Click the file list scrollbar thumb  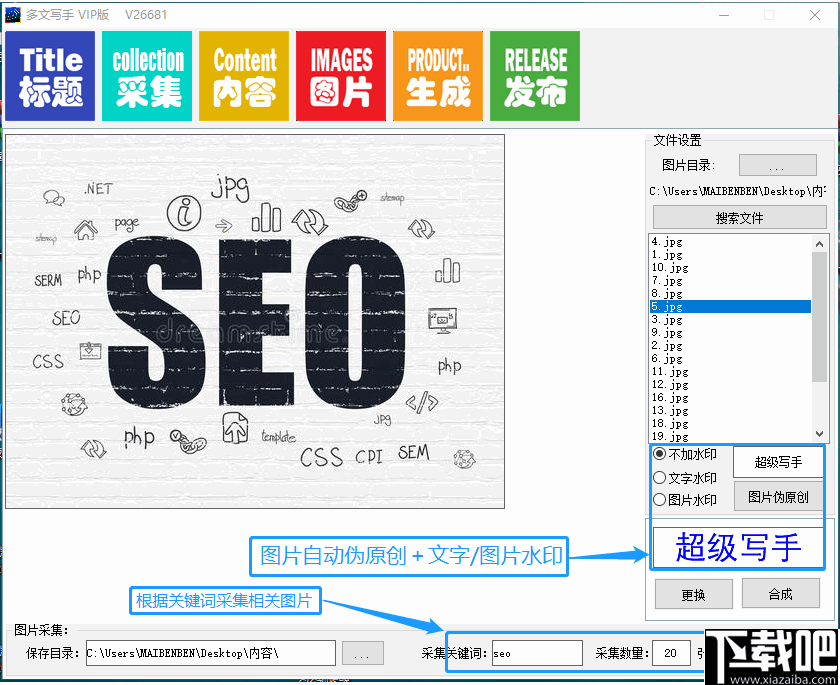(819, 317)
